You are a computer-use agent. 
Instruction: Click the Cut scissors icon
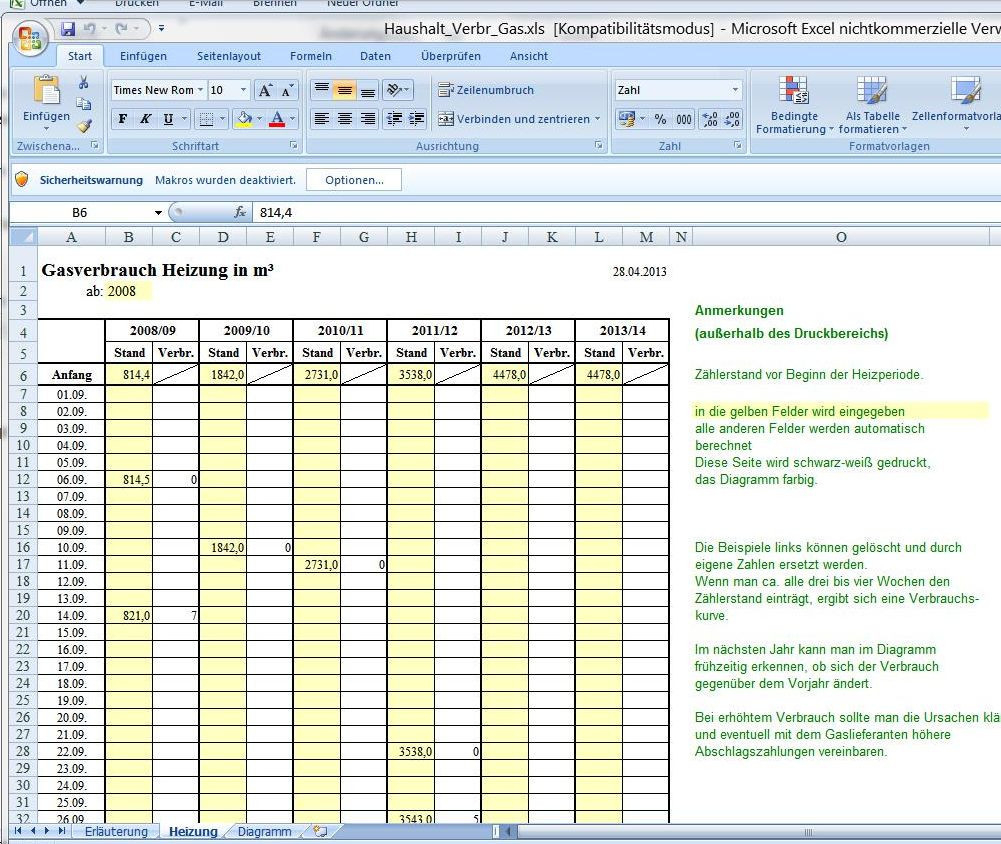coord(84,83)
